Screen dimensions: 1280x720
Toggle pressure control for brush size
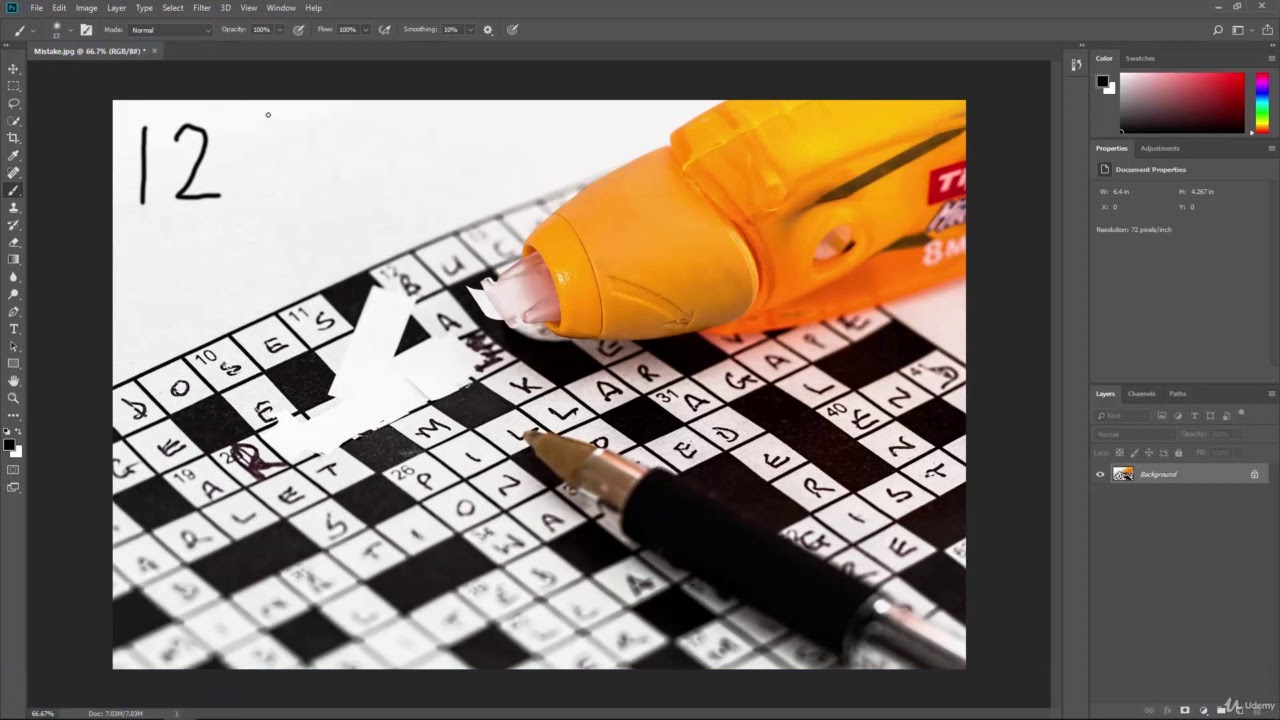coord(512,30)
